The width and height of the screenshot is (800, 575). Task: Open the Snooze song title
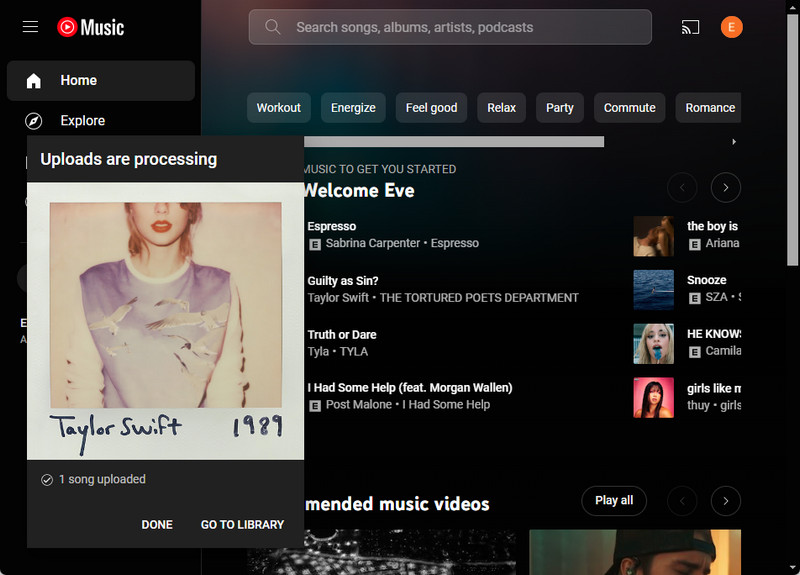pos(707,280)
